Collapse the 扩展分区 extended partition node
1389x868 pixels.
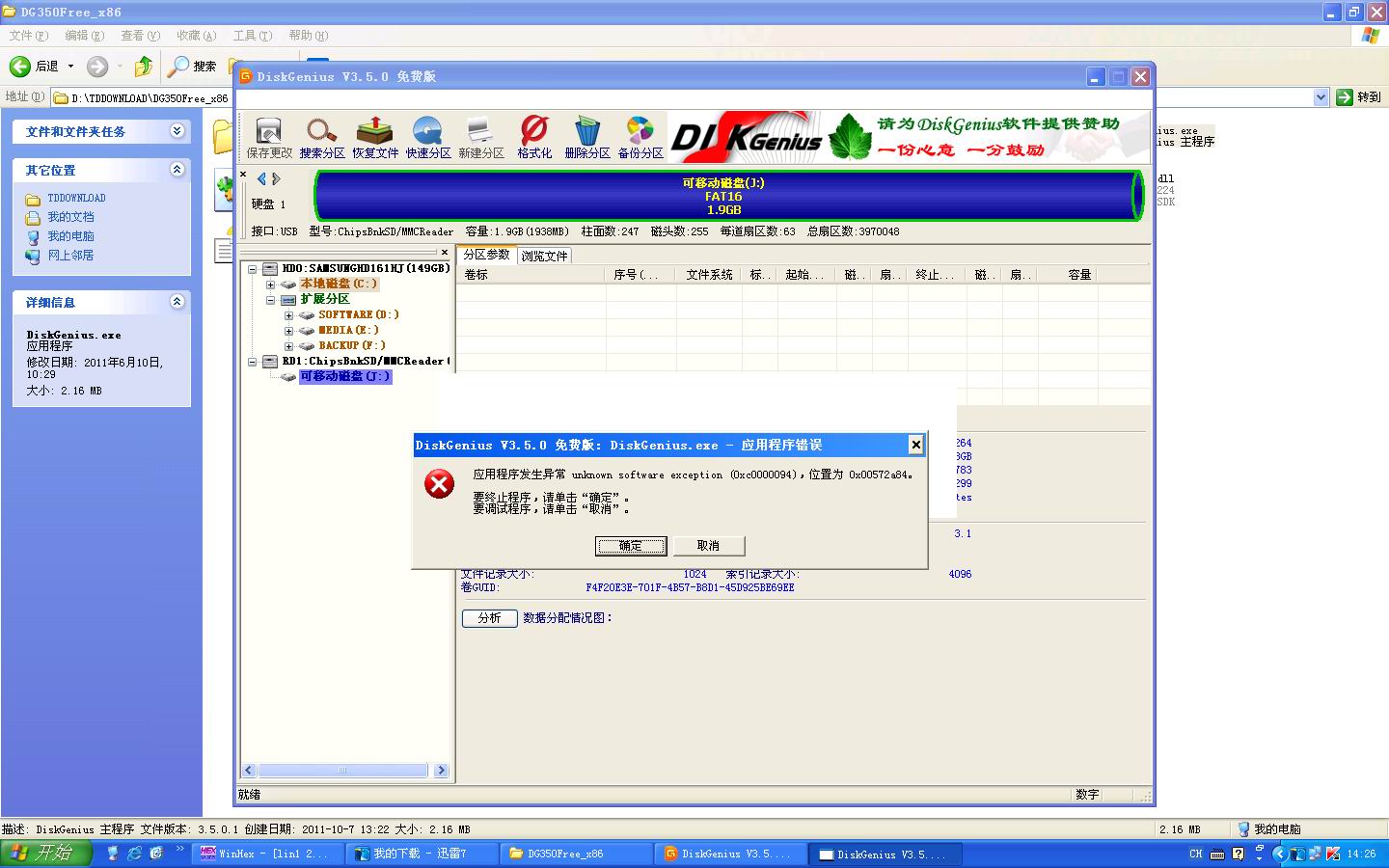pyautogui.click(x=271, y=300)
